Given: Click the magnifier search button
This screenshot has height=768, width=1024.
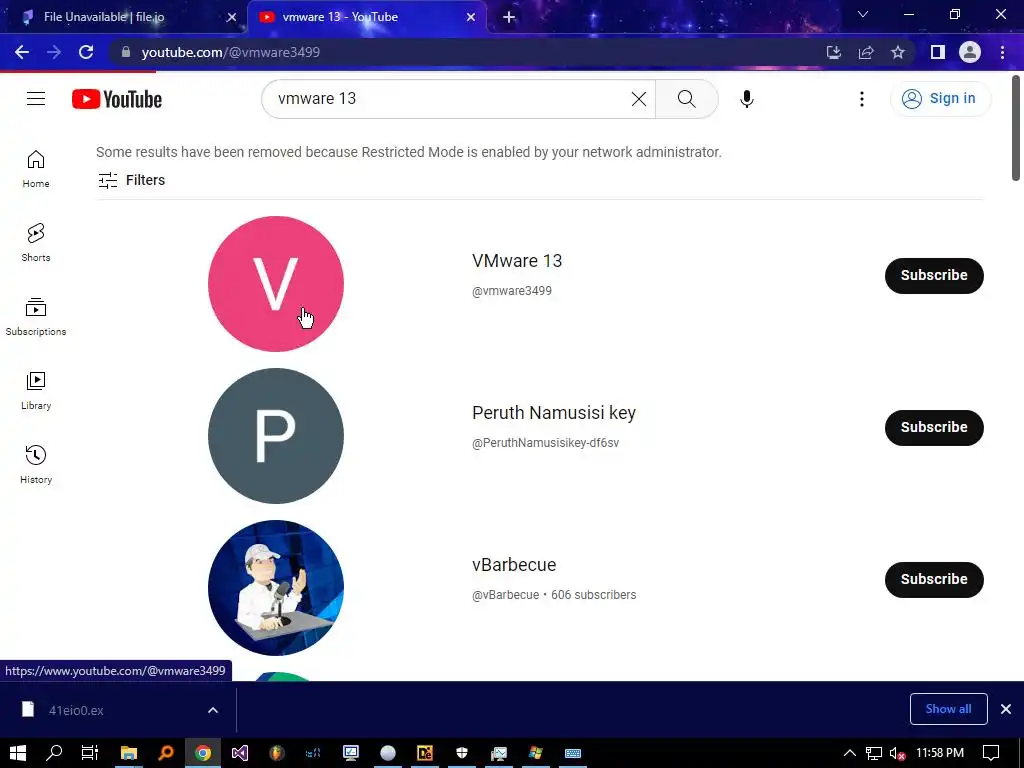Looking at the screenshot, I should click(686, 99).
